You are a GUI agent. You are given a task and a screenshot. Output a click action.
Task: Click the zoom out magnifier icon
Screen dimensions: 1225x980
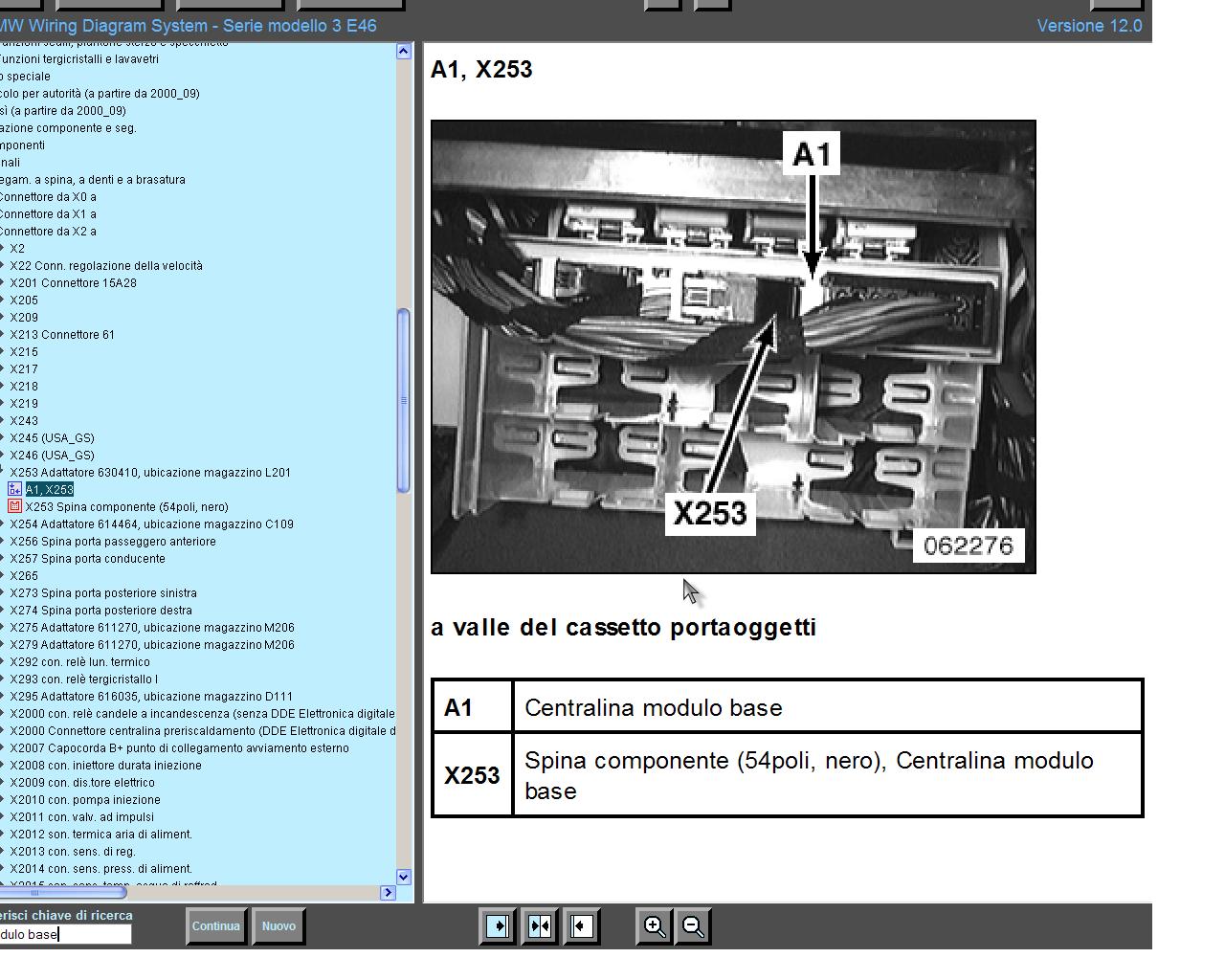694,926
